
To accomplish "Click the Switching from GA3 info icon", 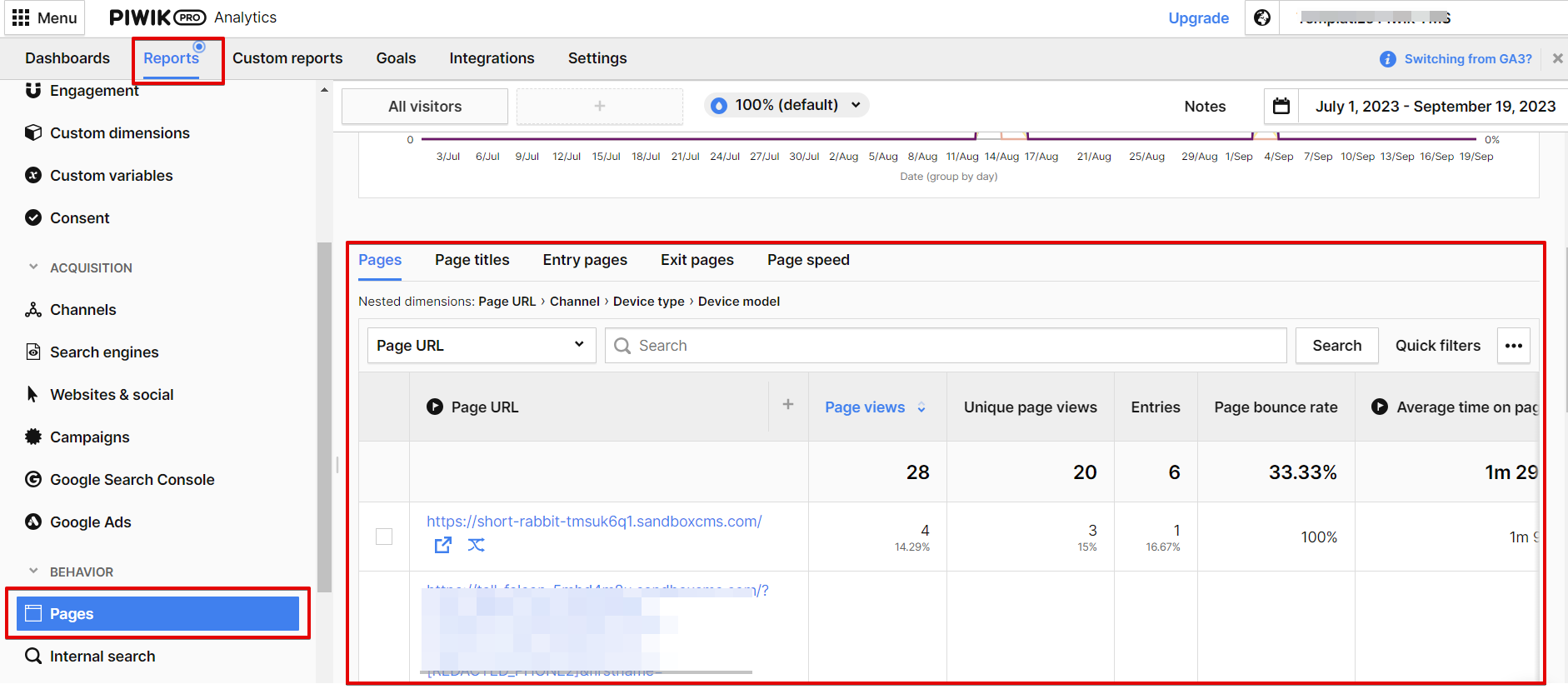I will coord(1387,59).
